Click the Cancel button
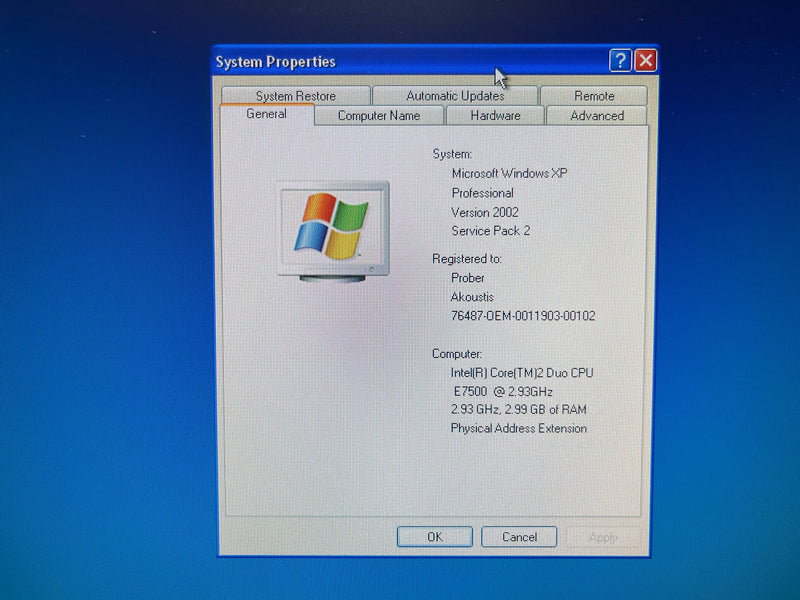 coord(519,537)
